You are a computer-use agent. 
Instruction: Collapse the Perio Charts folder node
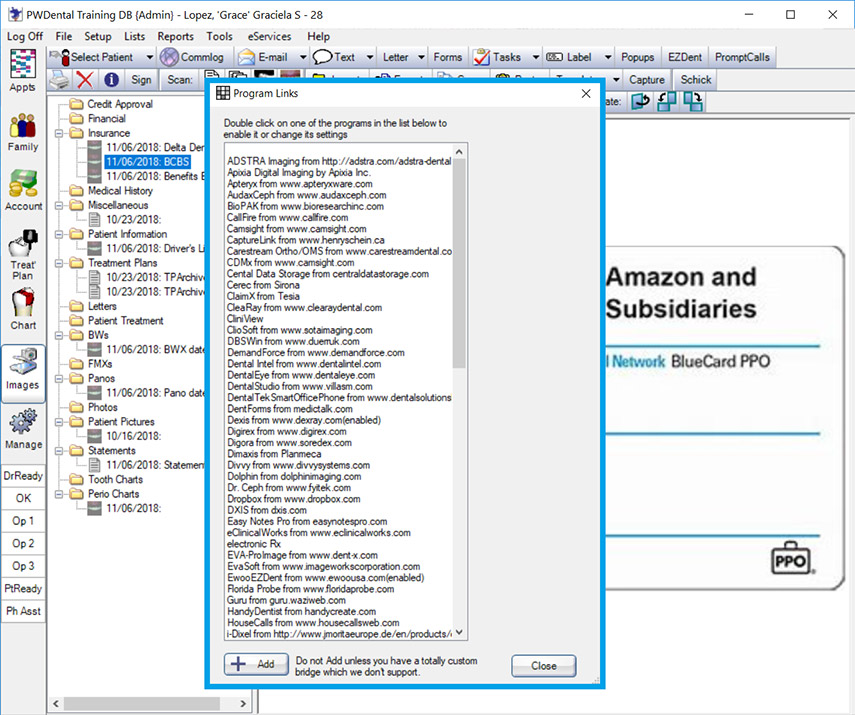pyautogui.click(x=59, y=494)
